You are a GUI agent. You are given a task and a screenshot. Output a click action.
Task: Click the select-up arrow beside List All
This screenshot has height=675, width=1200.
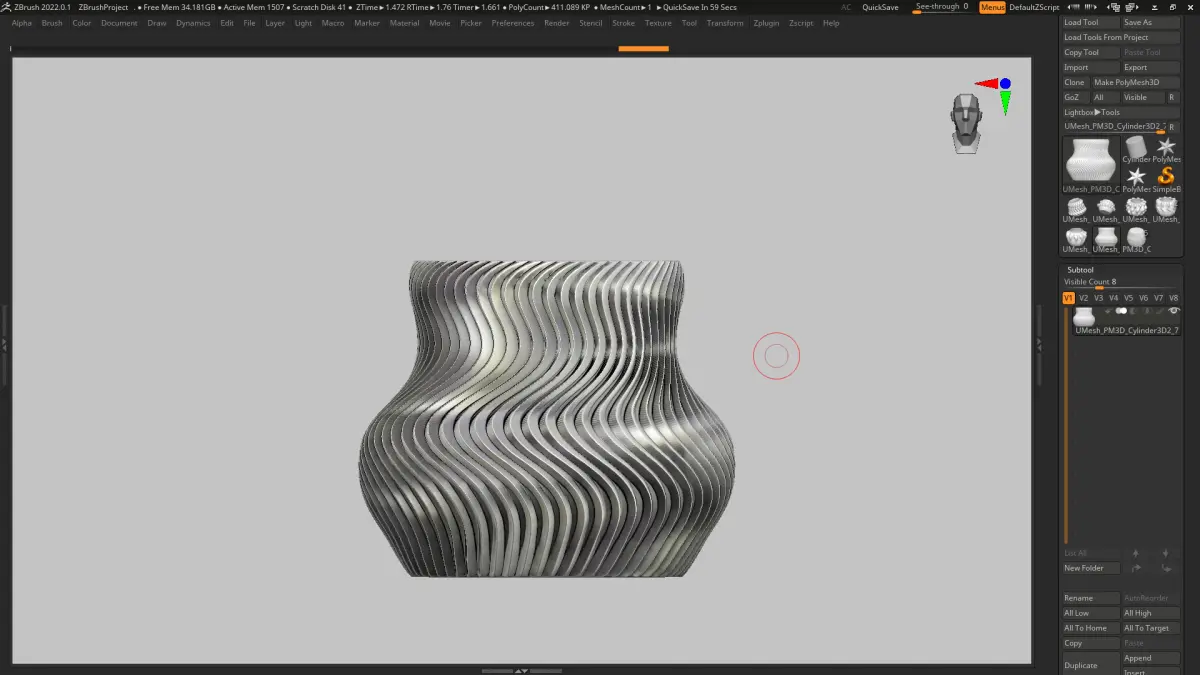tap(1136, 553)
